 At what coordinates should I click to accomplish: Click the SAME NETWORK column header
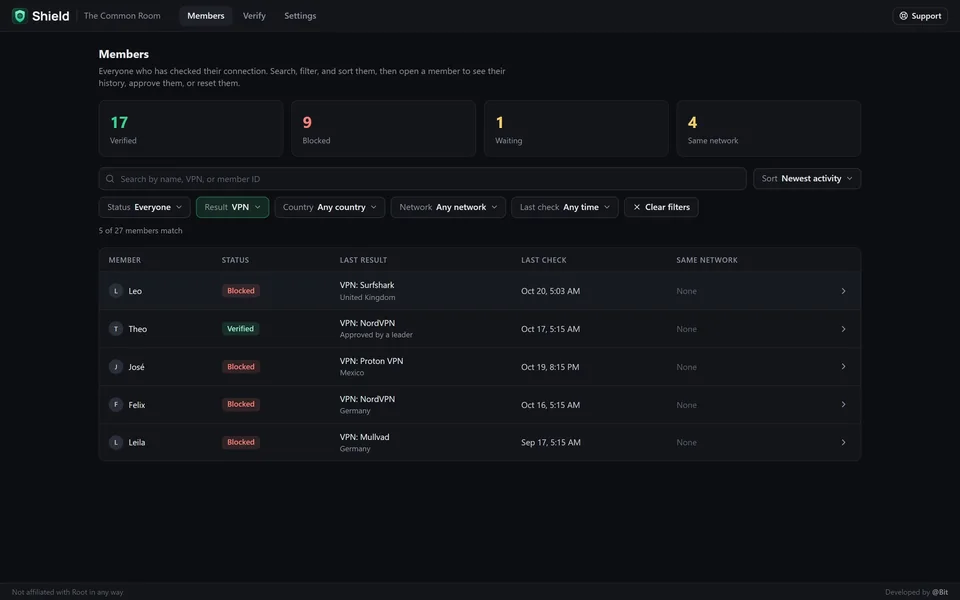(707, 260)
